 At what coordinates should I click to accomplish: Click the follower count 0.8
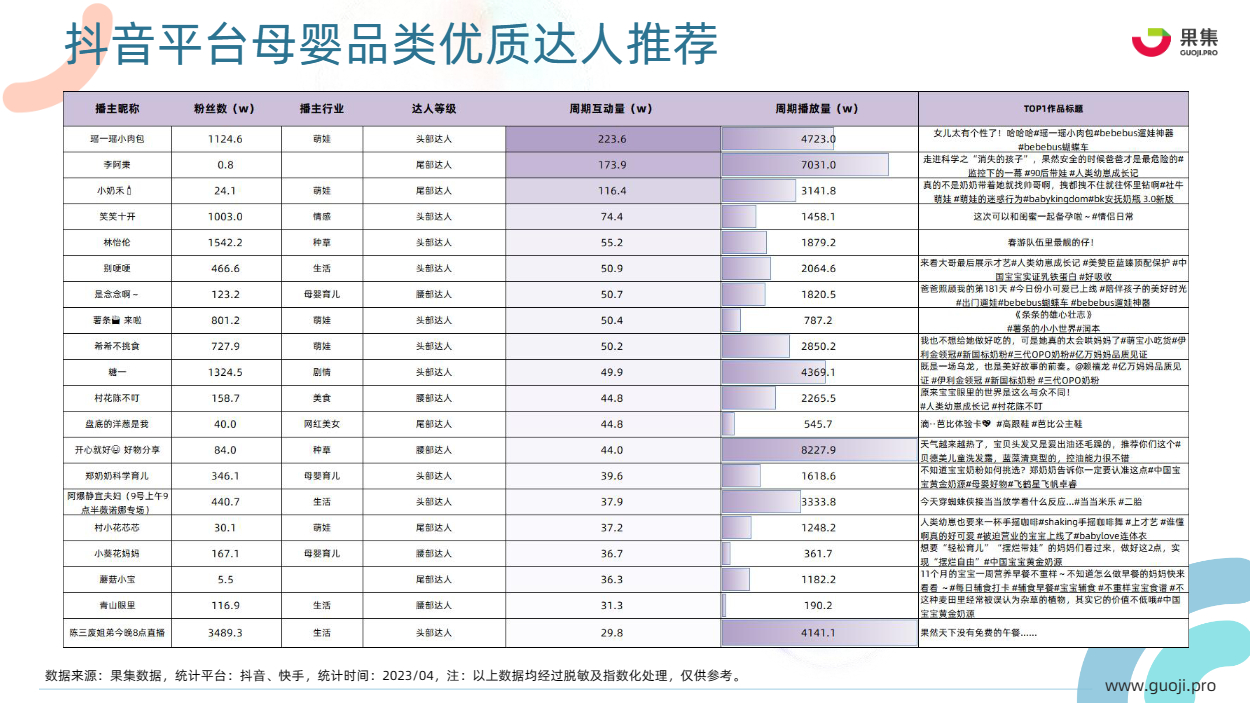(x=225, y=165)
